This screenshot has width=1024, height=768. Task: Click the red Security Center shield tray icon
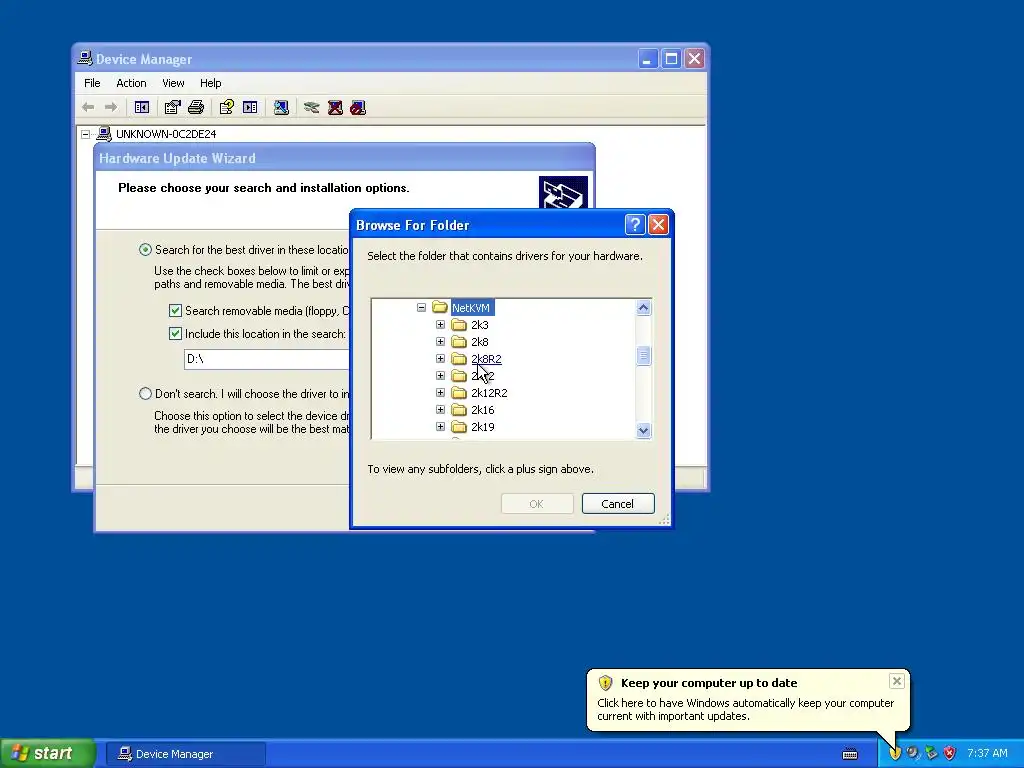pos(950,753)
